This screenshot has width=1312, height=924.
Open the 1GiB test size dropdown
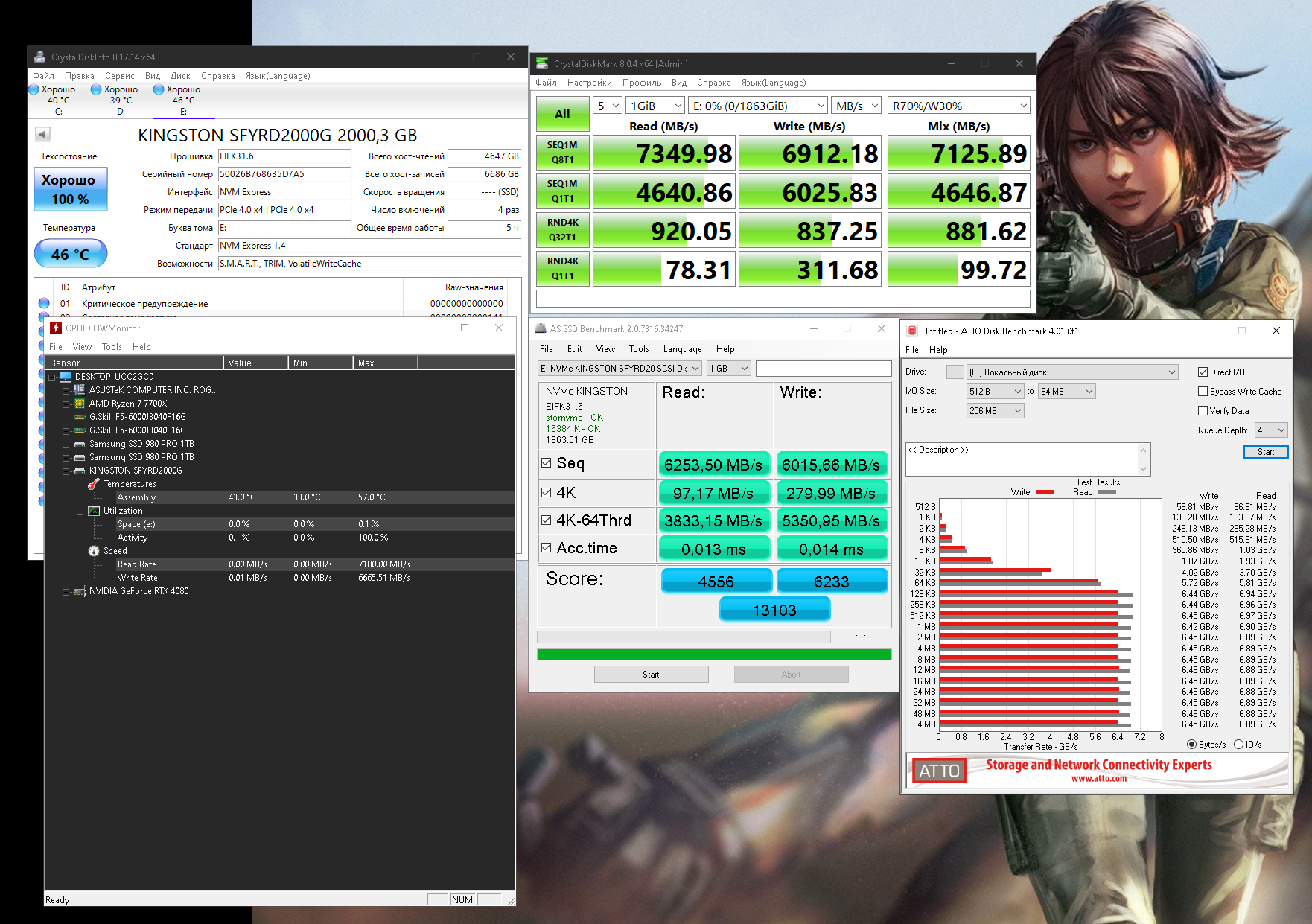click(x=655, y=106)
